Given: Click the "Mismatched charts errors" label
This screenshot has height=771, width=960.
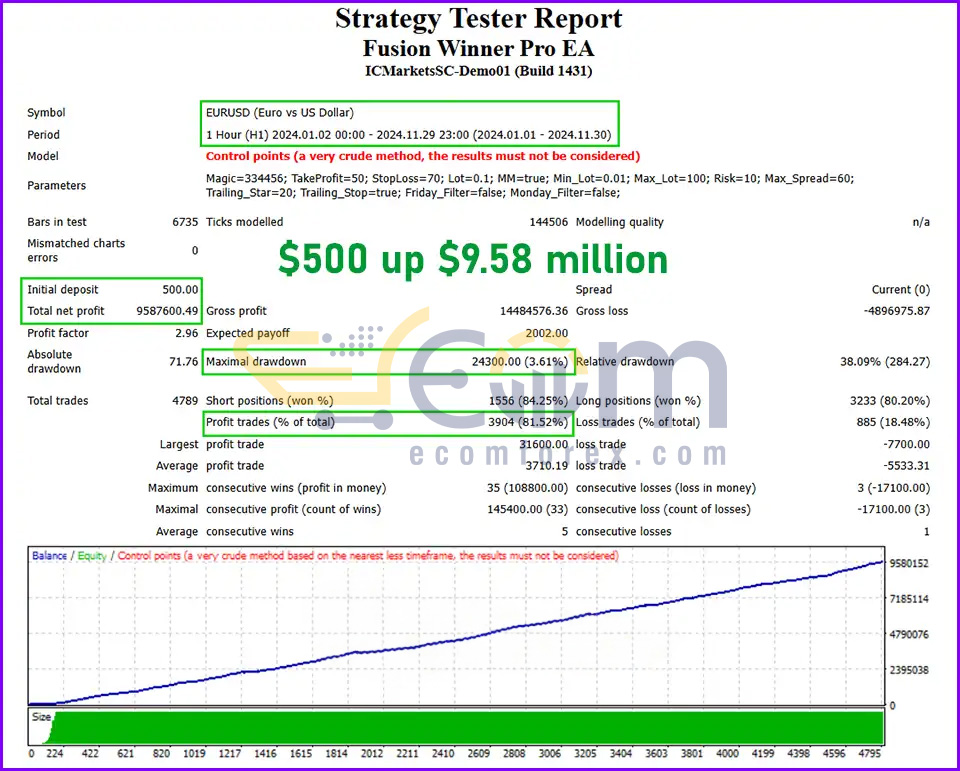Looking at the screenshot, I should click(x=76, y=250).
